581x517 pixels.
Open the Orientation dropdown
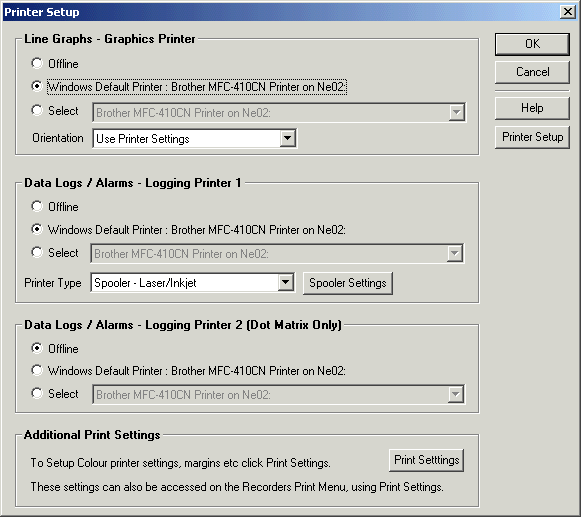(x=288, y=139)
